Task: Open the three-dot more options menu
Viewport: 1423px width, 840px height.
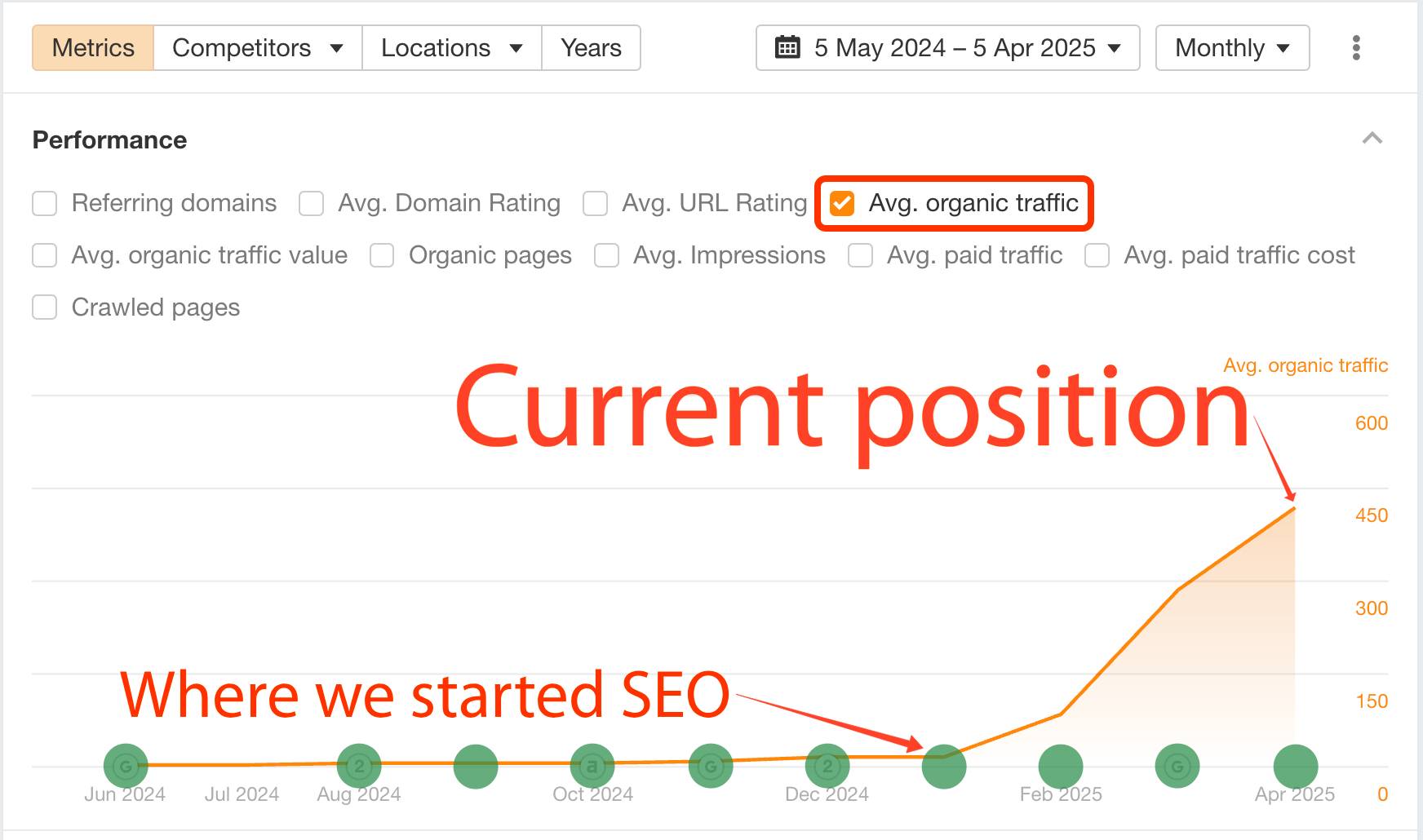Action: (1356, 48)
